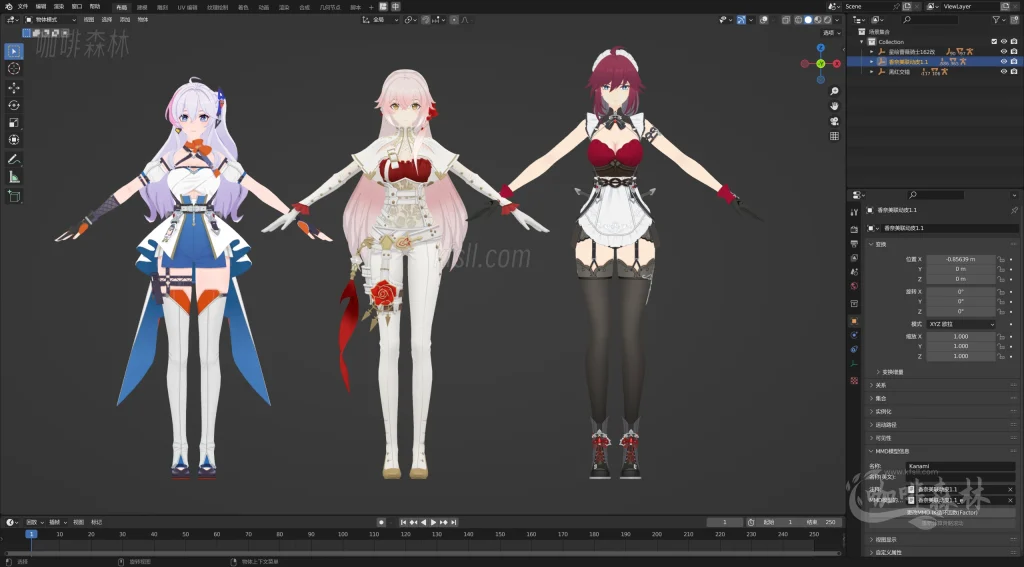The height and width of the screenshot is (567, 1024).
Task: Hide the highlighted 1.1 armature eye icon
Action: (1004, 61)
